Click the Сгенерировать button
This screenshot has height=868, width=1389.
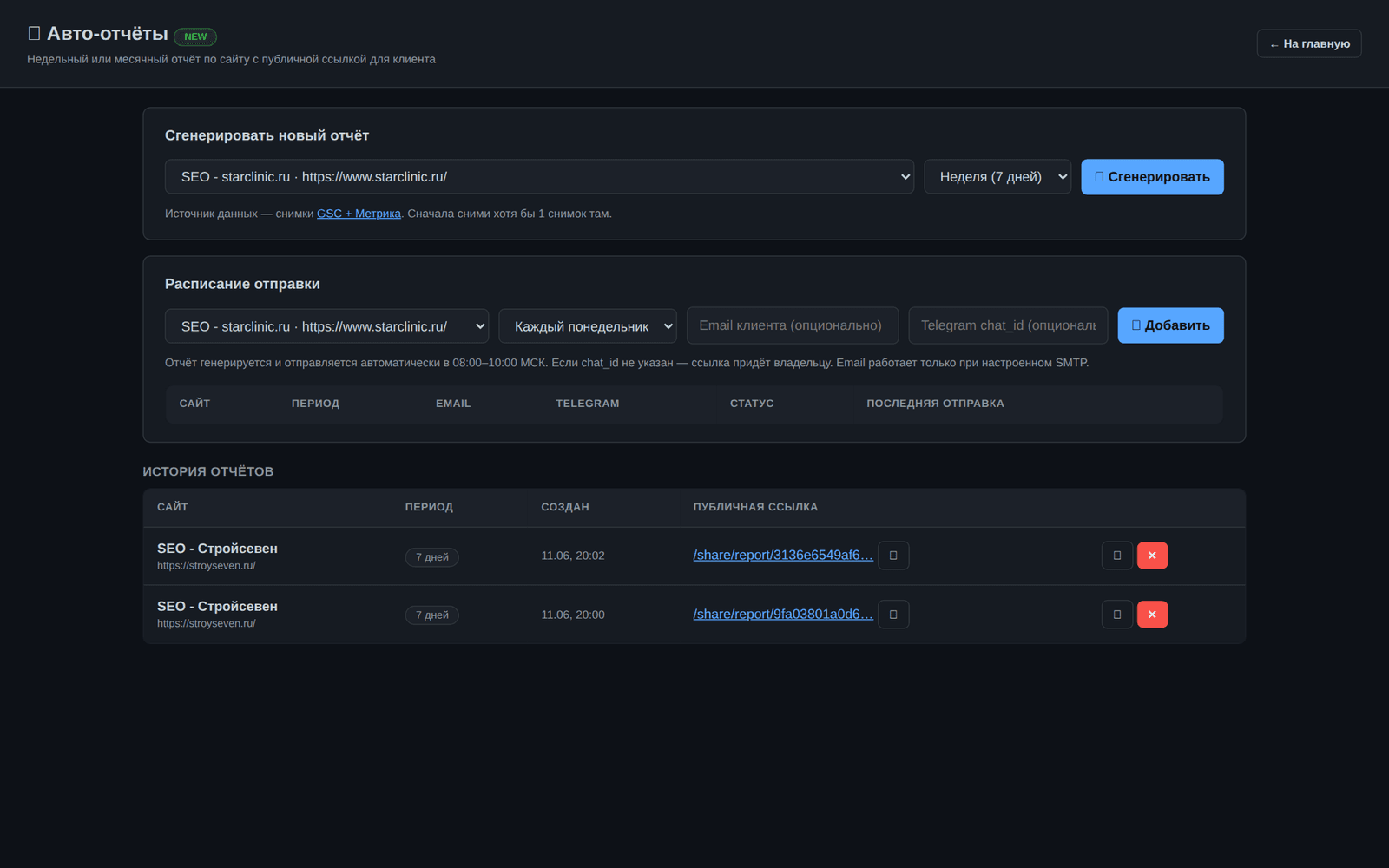coord(1152,176)
